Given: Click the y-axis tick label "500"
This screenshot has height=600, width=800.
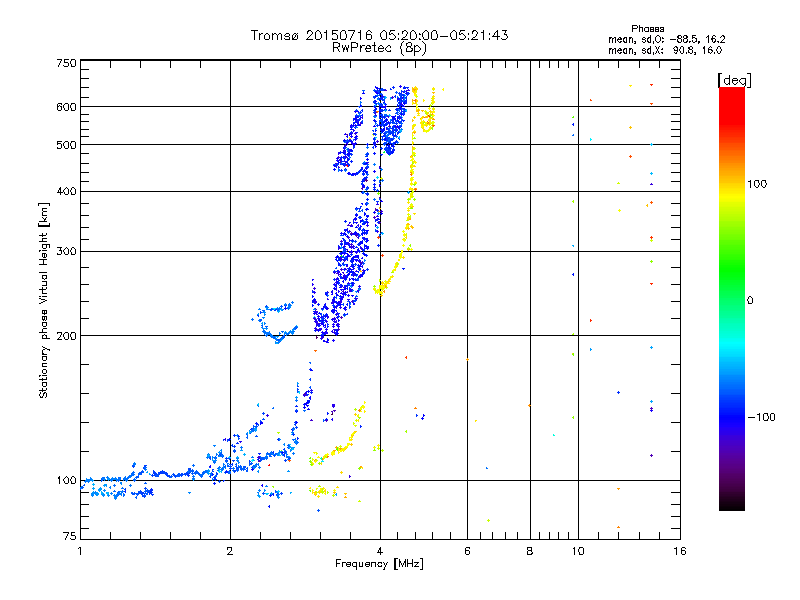Looking at the screenshot, I should tap(66, 145).
